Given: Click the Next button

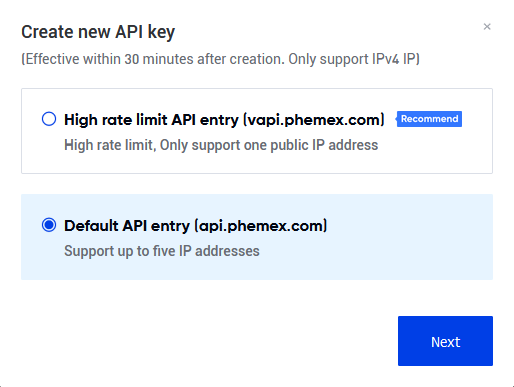Looking at the screenshot, I should coord(445,341).
